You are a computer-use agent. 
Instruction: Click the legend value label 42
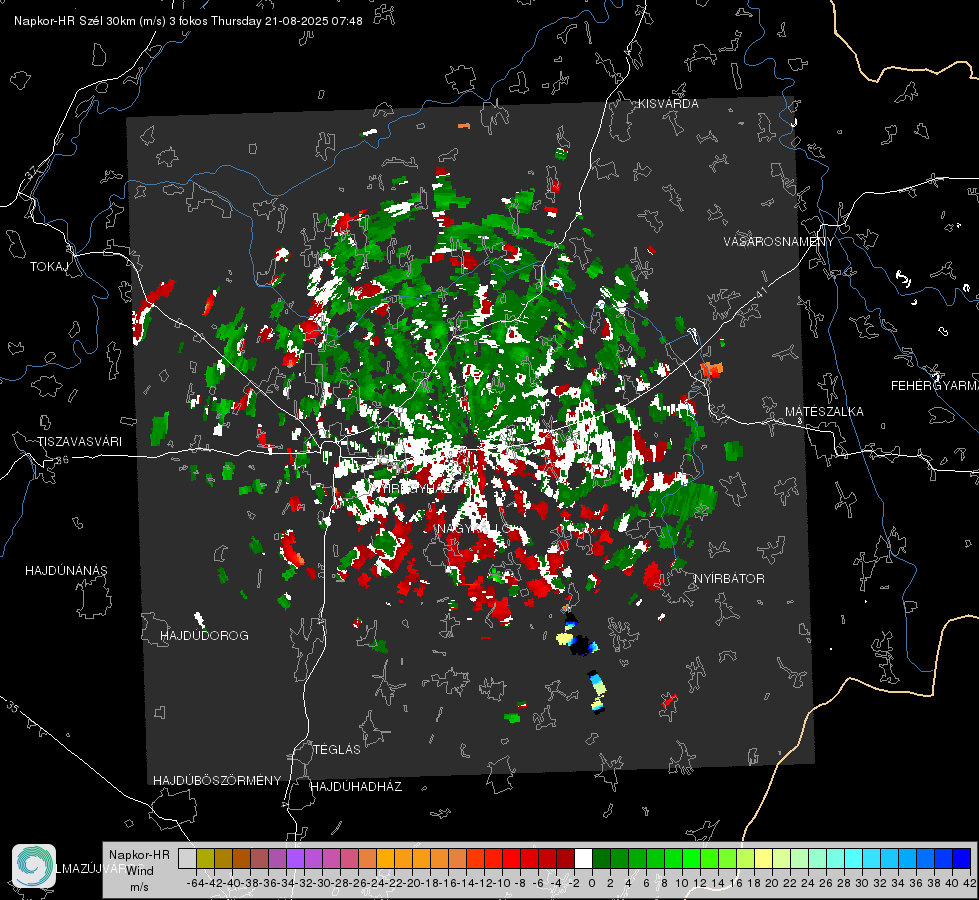(x=970, y=883)
